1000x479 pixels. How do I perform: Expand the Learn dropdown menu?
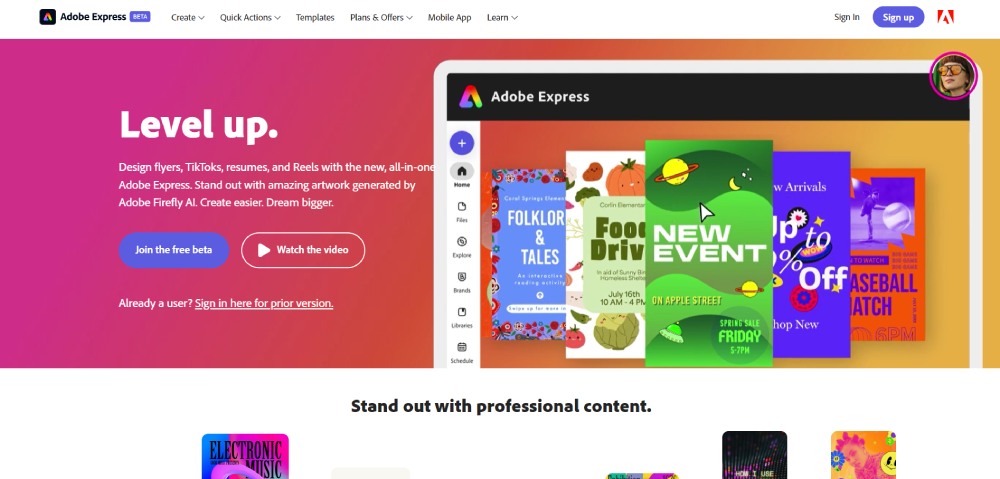[502, 18]
